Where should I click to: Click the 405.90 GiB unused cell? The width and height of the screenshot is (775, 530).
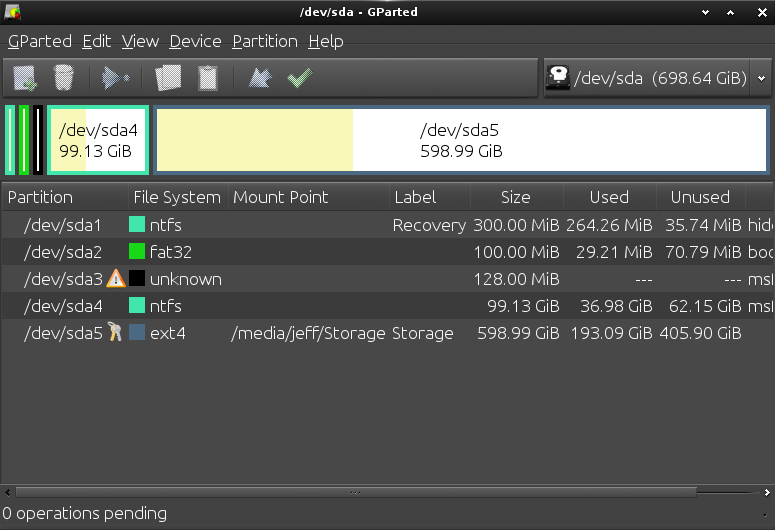click(700, 333)
